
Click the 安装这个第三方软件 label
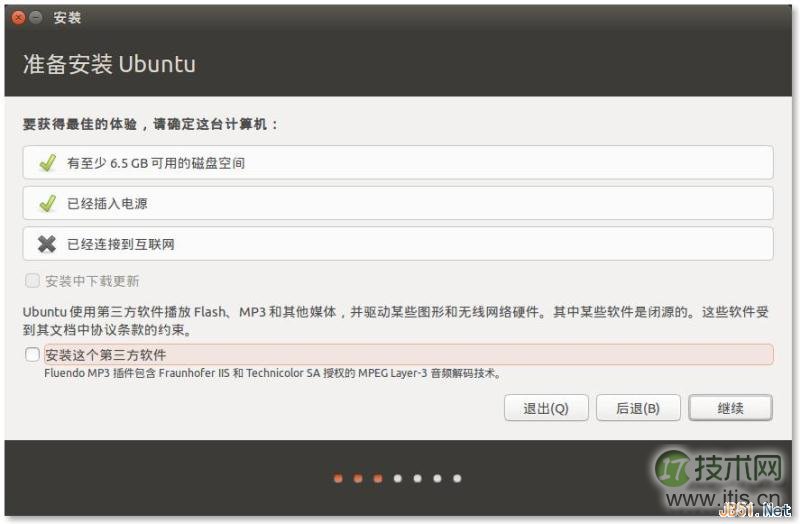(x=106, y=355)
